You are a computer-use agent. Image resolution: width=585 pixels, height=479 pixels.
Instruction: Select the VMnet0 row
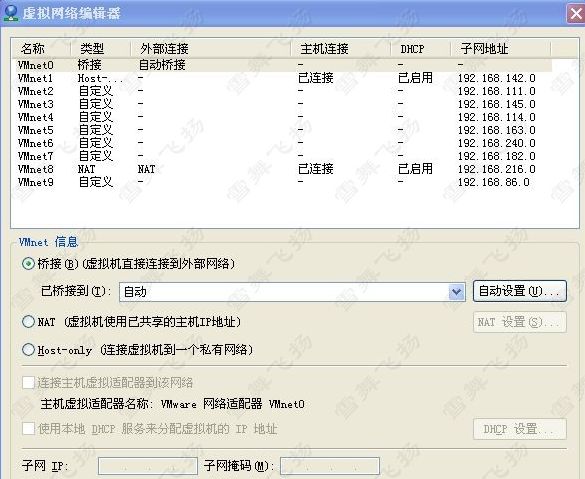(x=282, y=65)
